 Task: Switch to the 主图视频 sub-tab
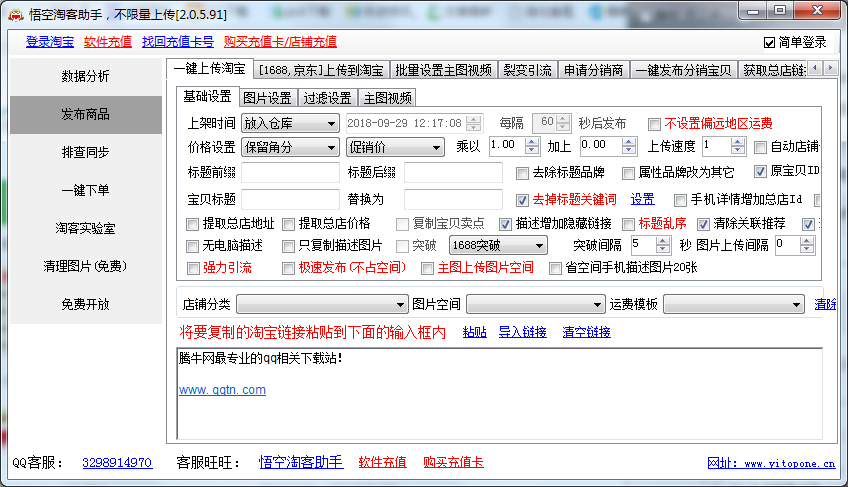pyautogui.click(x=388, y=98)
